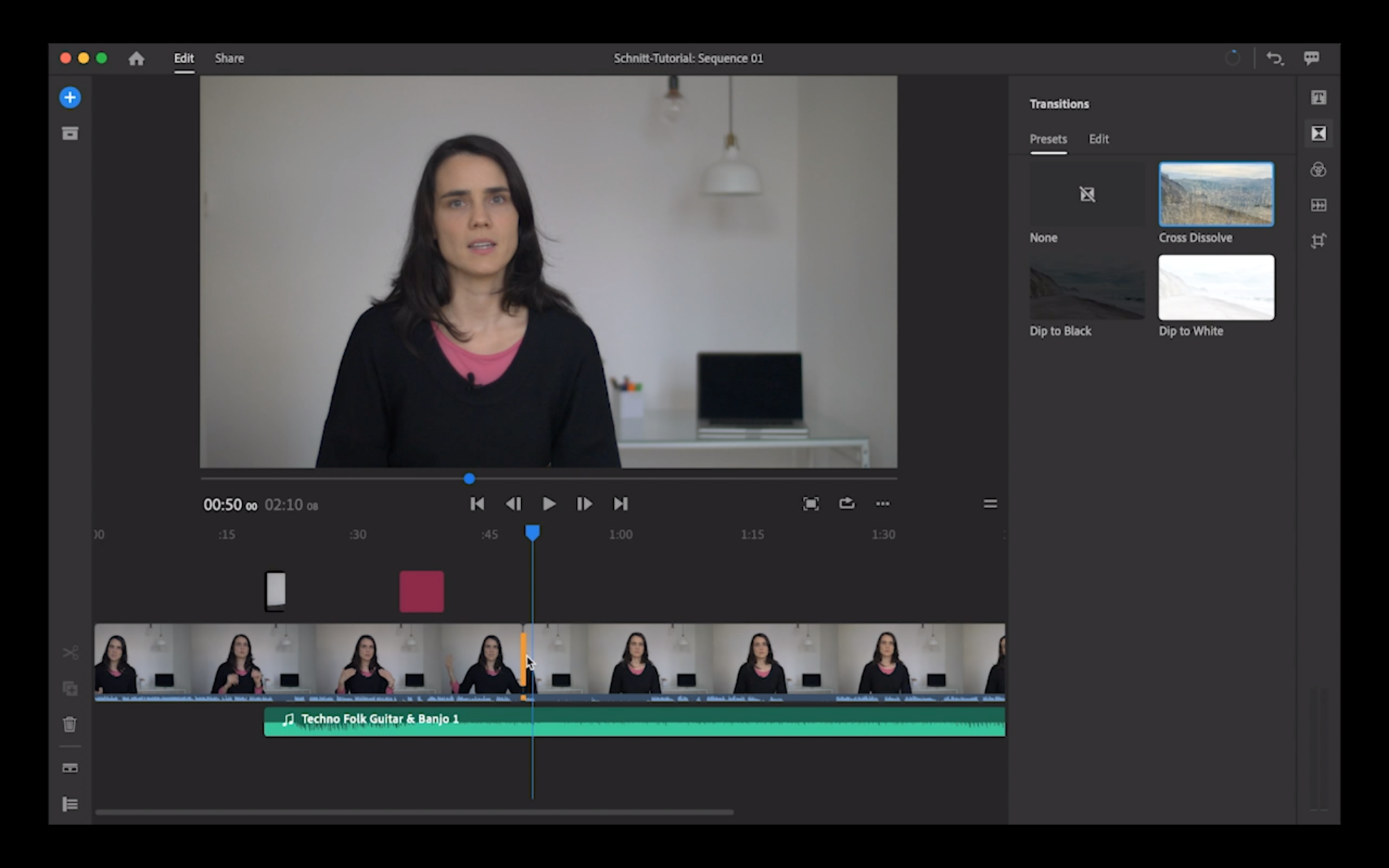Select the Dip to Black transition
Screen dimensions: 1389x868
(x=1087, y=287)
